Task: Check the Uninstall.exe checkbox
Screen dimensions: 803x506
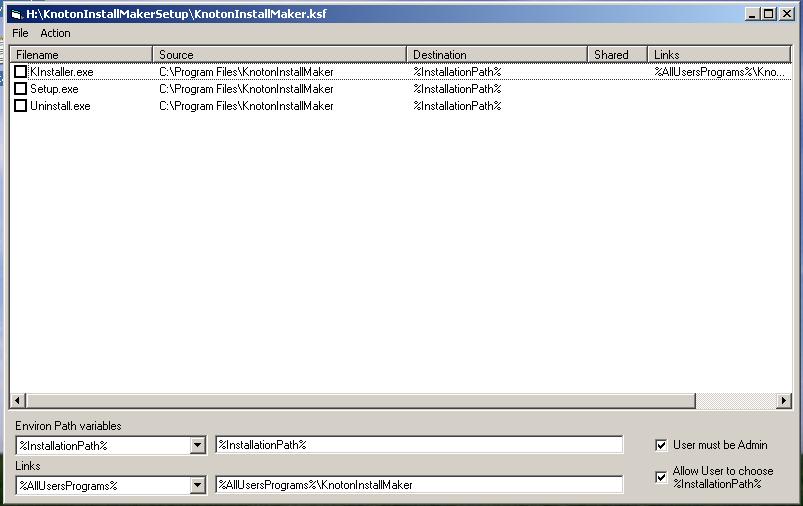Action: coord(20,106)
